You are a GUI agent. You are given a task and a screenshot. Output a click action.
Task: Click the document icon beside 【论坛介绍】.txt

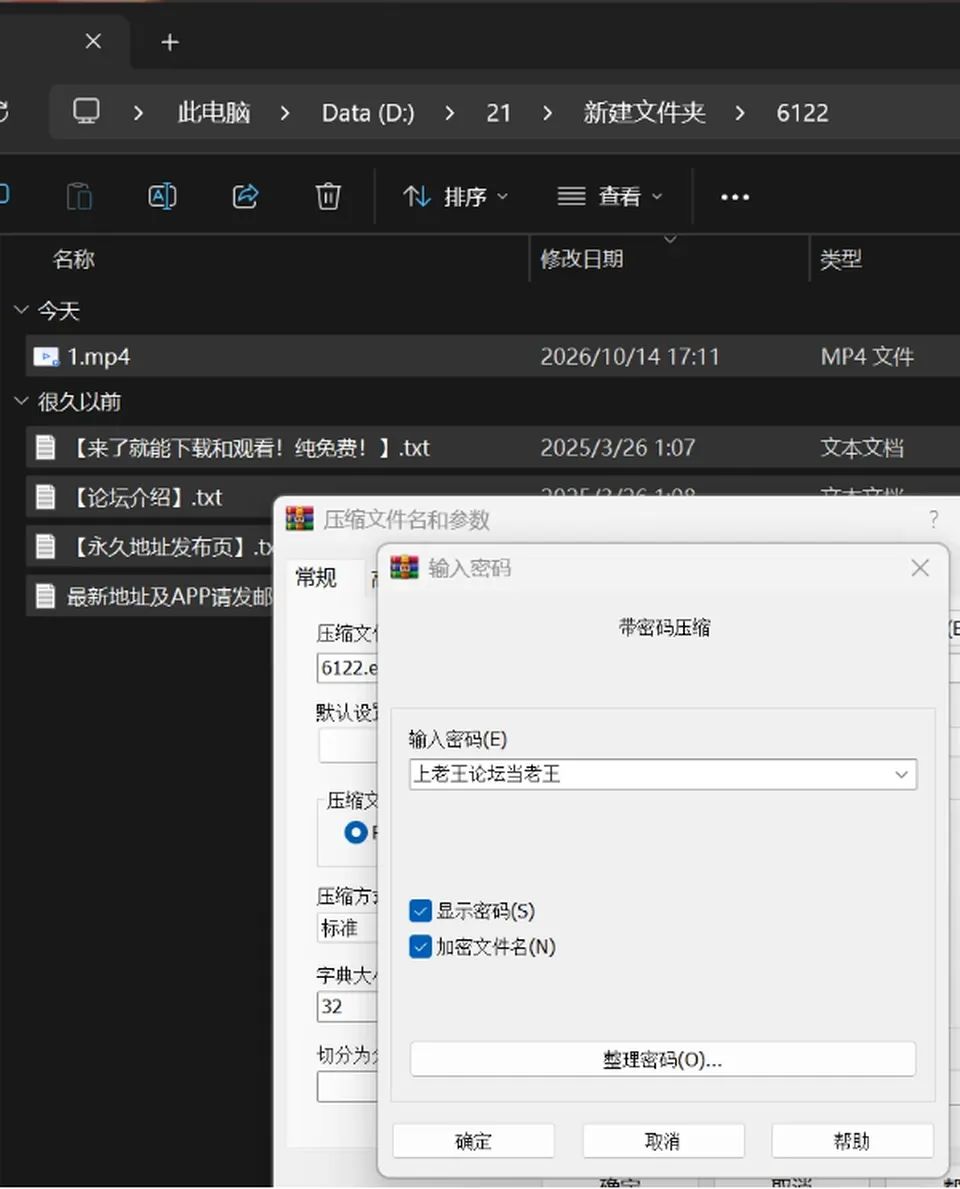point(45,497)
